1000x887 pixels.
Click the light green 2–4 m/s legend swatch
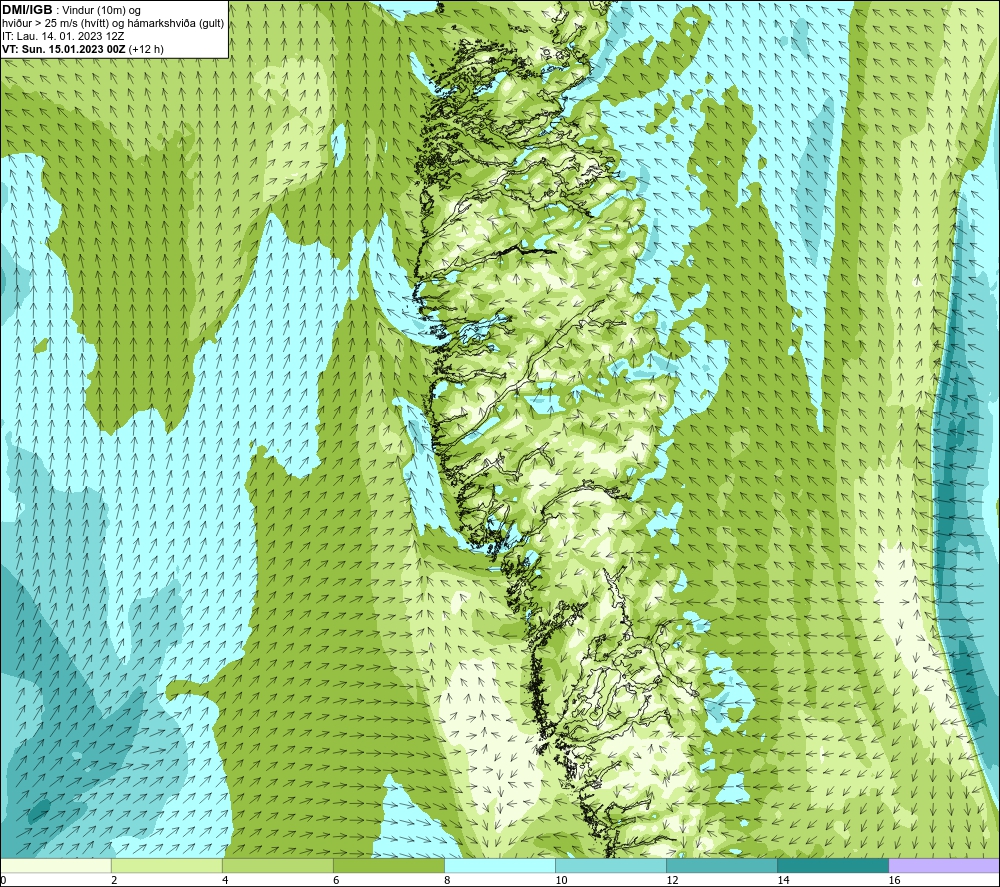(166, 866)
